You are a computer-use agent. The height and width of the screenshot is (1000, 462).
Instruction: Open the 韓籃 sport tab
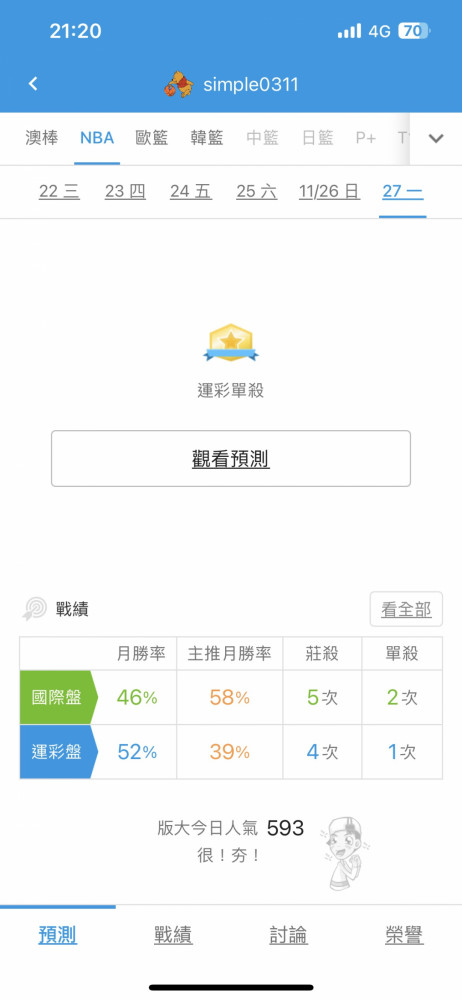pyautogui.click(x=207, y=138)
